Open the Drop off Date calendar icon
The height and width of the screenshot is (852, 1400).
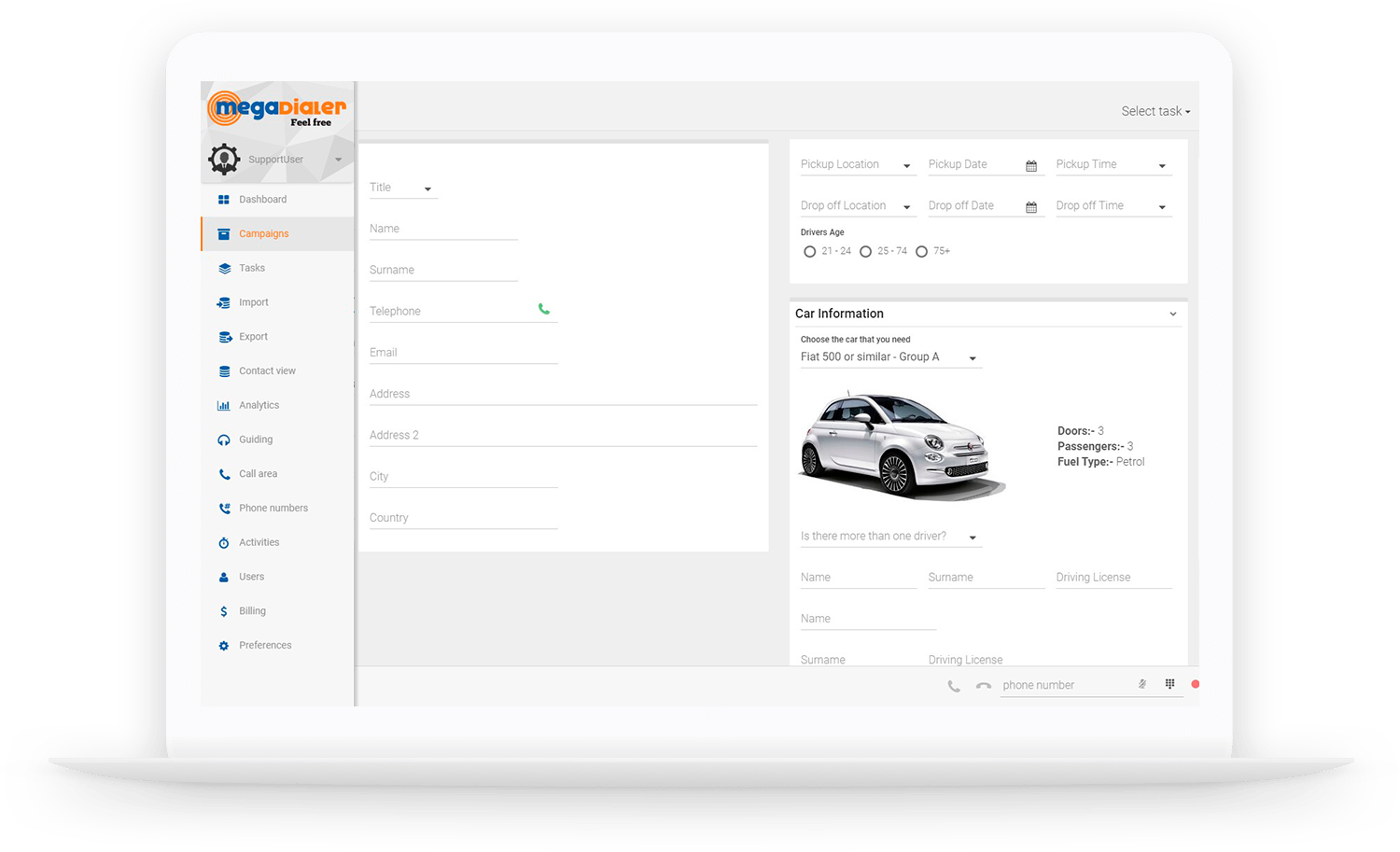(1031, 207)
